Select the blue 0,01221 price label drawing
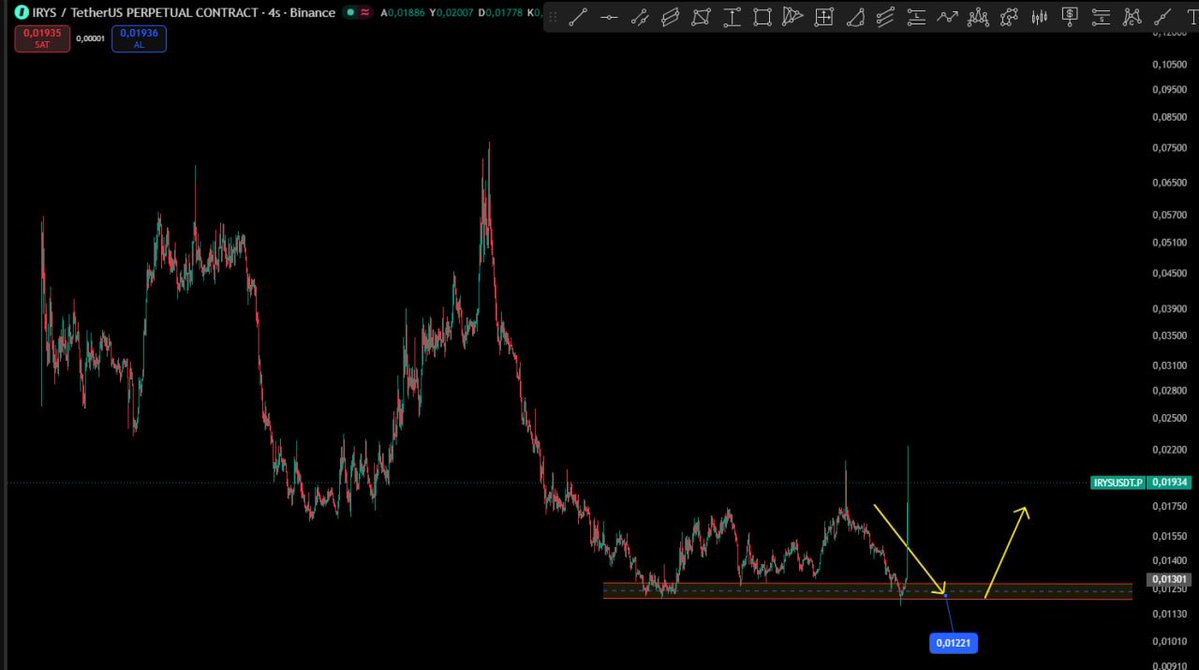Image resolution: width=1199 pixels, height=670 pixels. point(953,643)
